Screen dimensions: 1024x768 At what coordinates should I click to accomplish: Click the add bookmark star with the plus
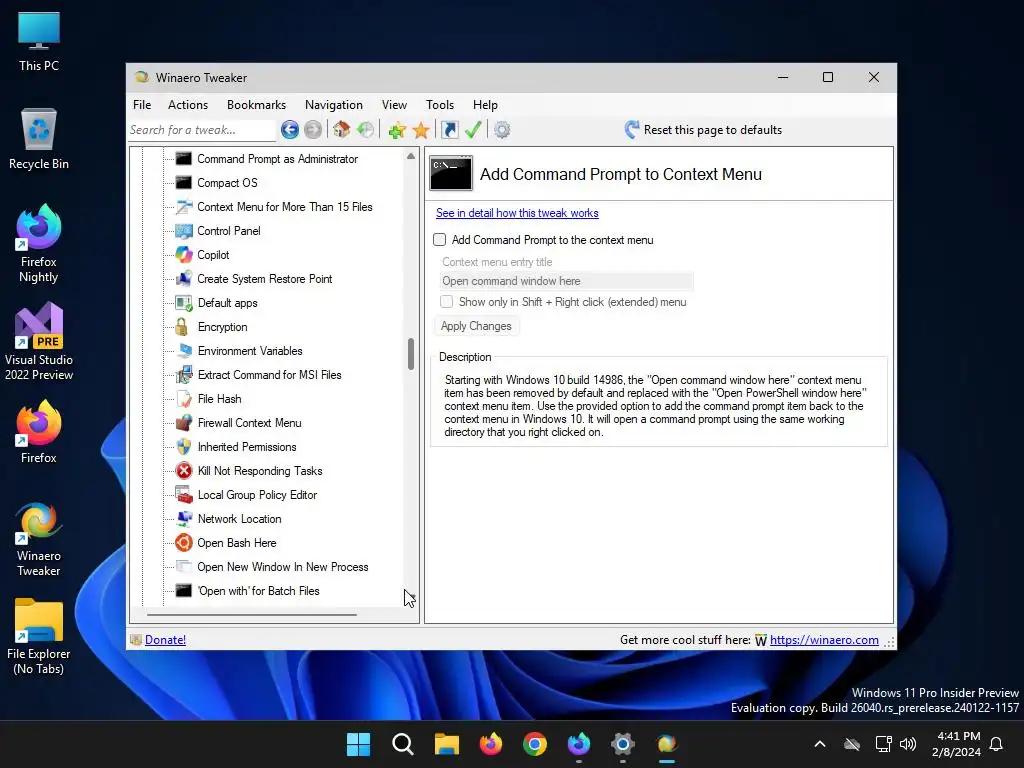coord(396,130)
